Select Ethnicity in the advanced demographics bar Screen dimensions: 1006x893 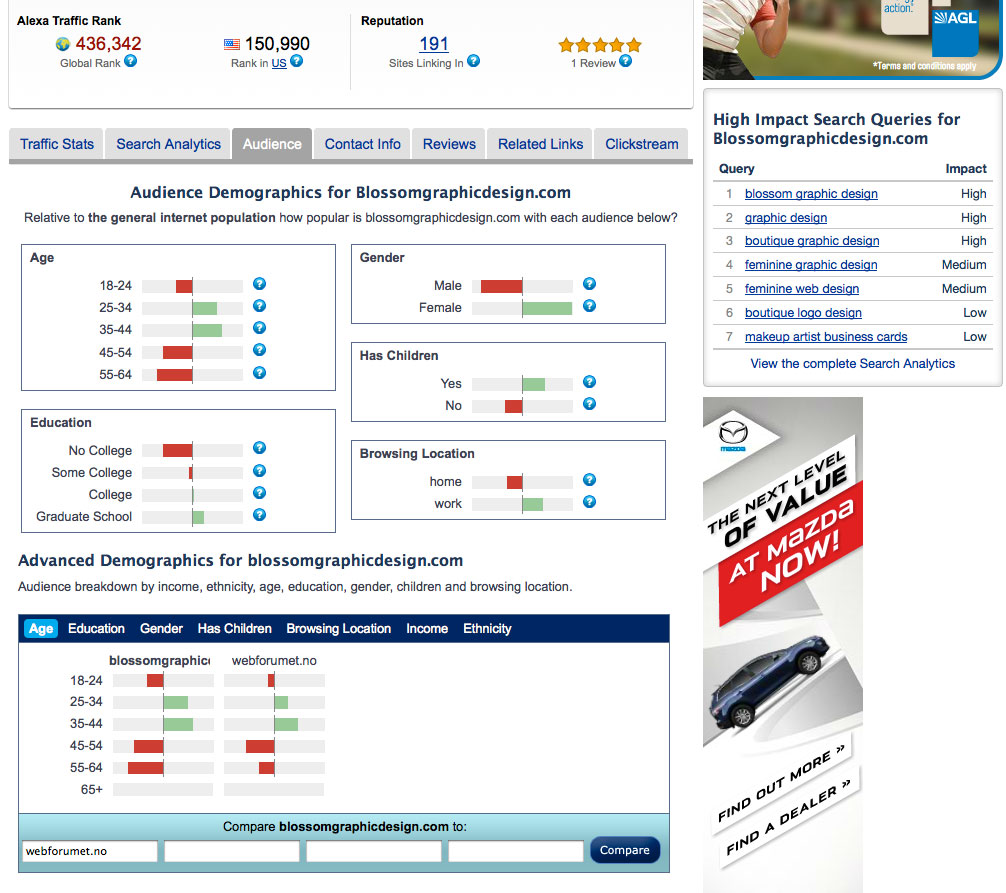pyautogui.click(x=487, y=629)
